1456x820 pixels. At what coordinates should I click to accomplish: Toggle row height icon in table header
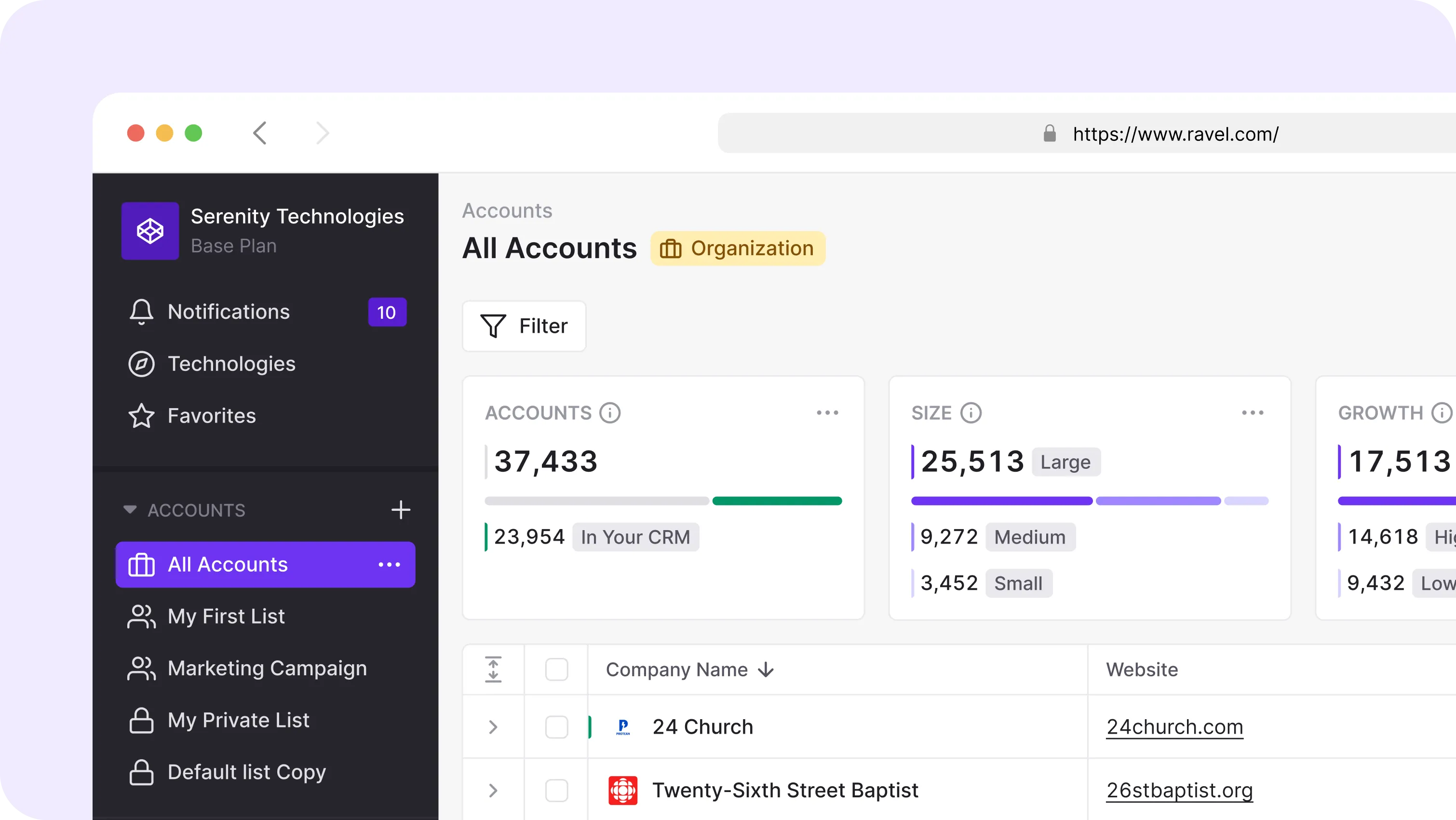click(493, 670)
